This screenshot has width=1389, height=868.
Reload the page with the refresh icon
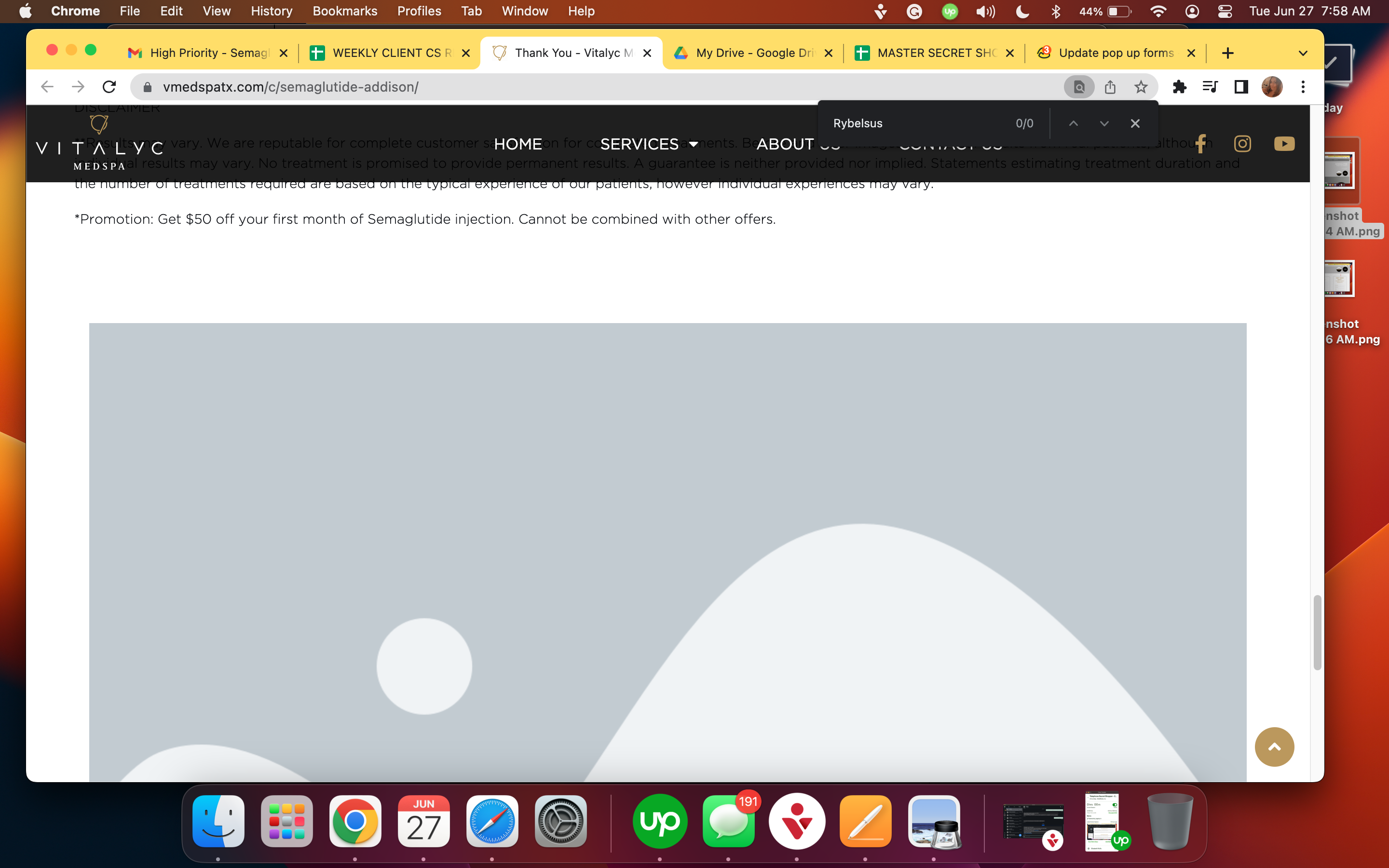point(109,87)
